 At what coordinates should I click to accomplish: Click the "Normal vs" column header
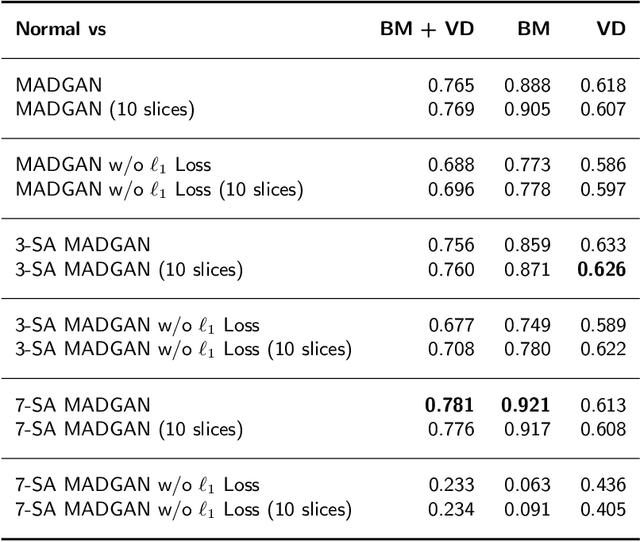(x=60, y=29)
